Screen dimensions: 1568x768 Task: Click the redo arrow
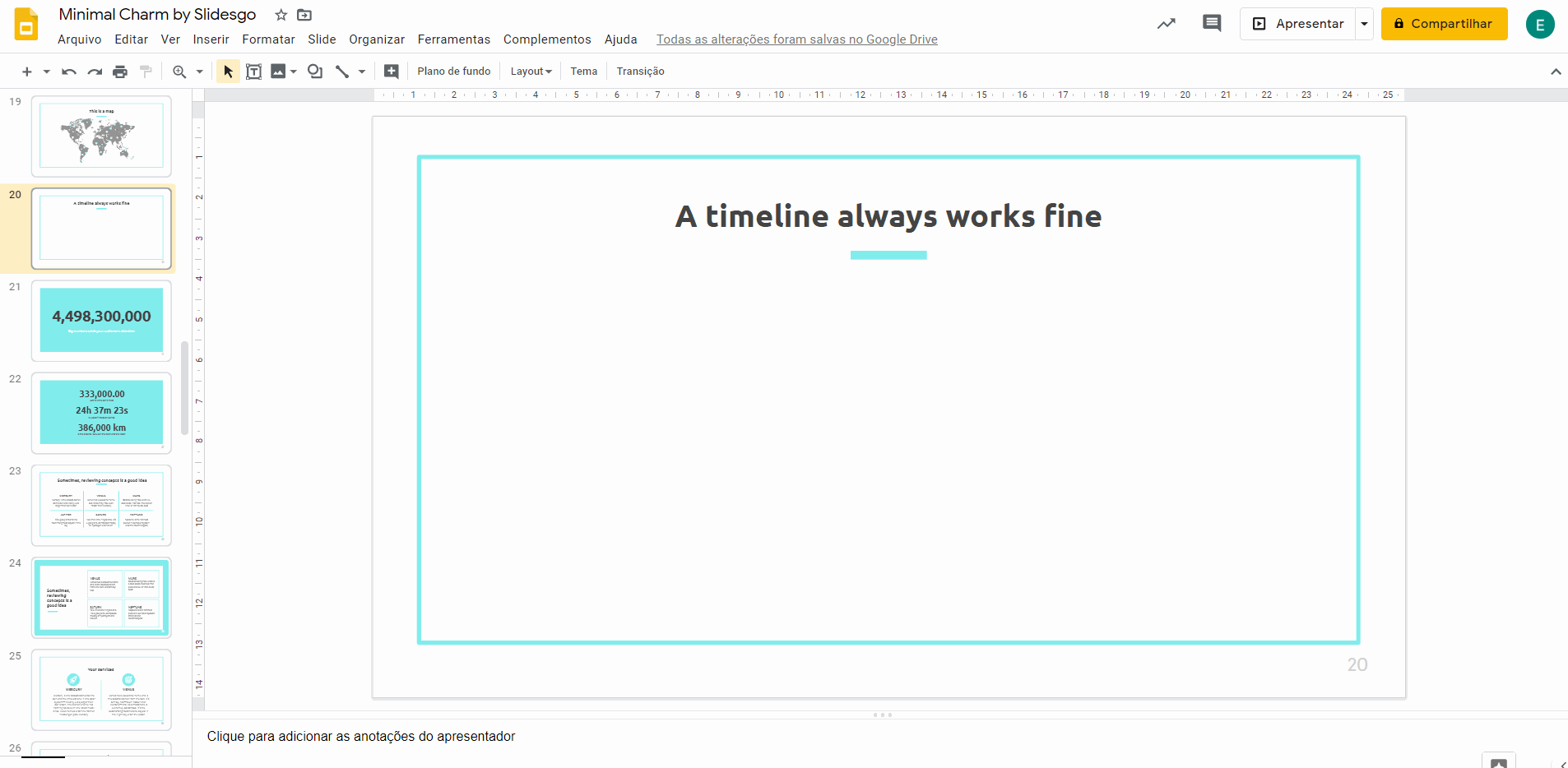(95, 72)
